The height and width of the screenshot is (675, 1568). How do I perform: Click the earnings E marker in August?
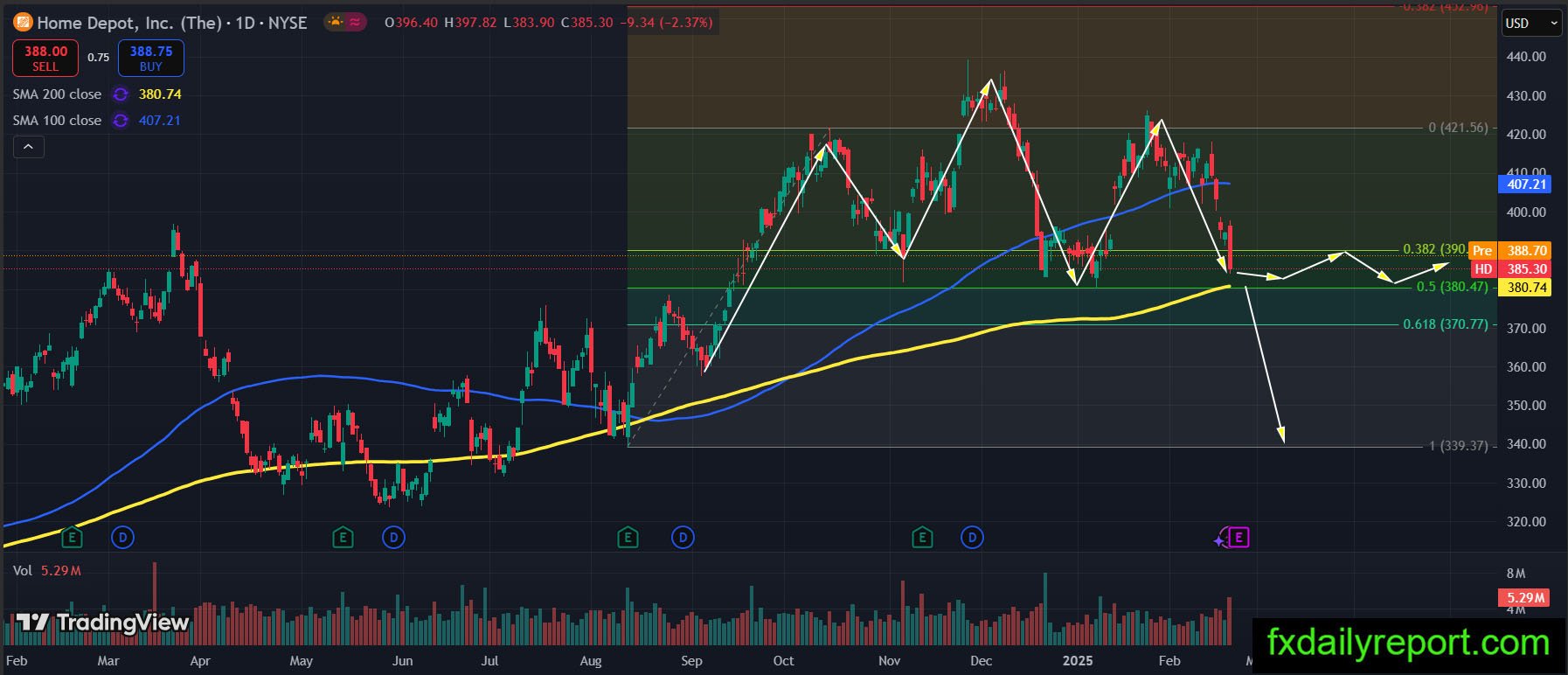click(x=628, y=537)
